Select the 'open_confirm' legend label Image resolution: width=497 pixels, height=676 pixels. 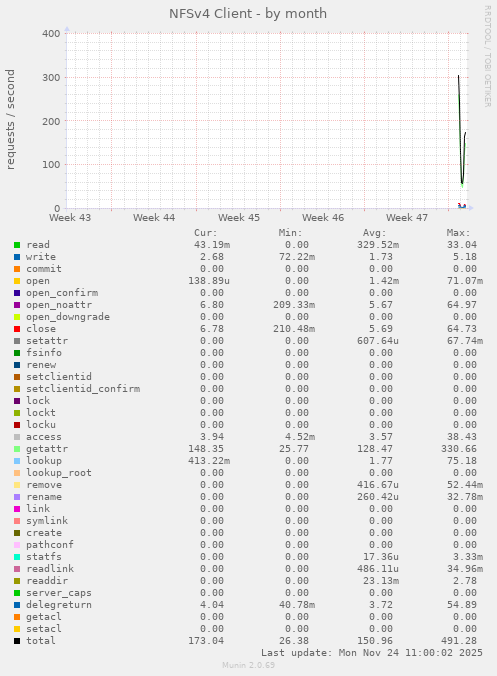tap(62, 293)
